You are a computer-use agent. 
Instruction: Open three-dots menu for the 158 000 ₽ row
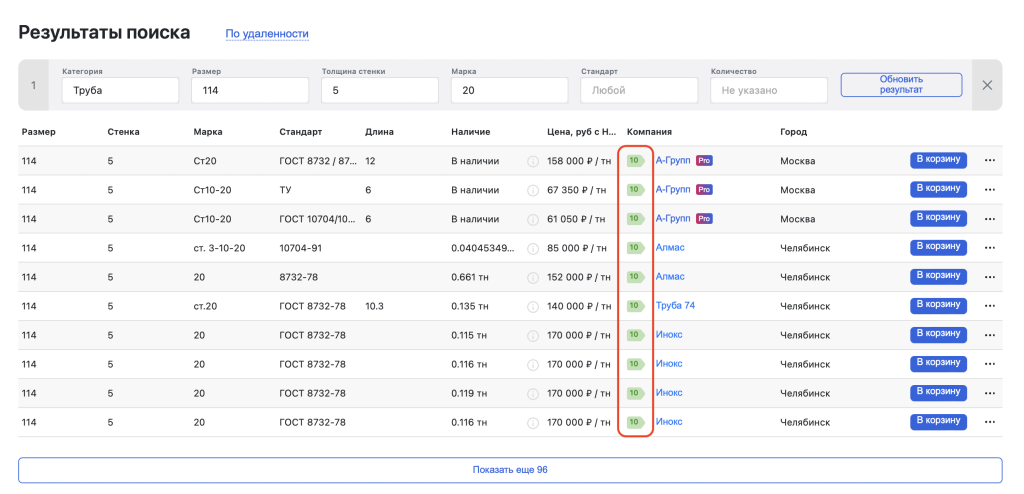point(990,161)
